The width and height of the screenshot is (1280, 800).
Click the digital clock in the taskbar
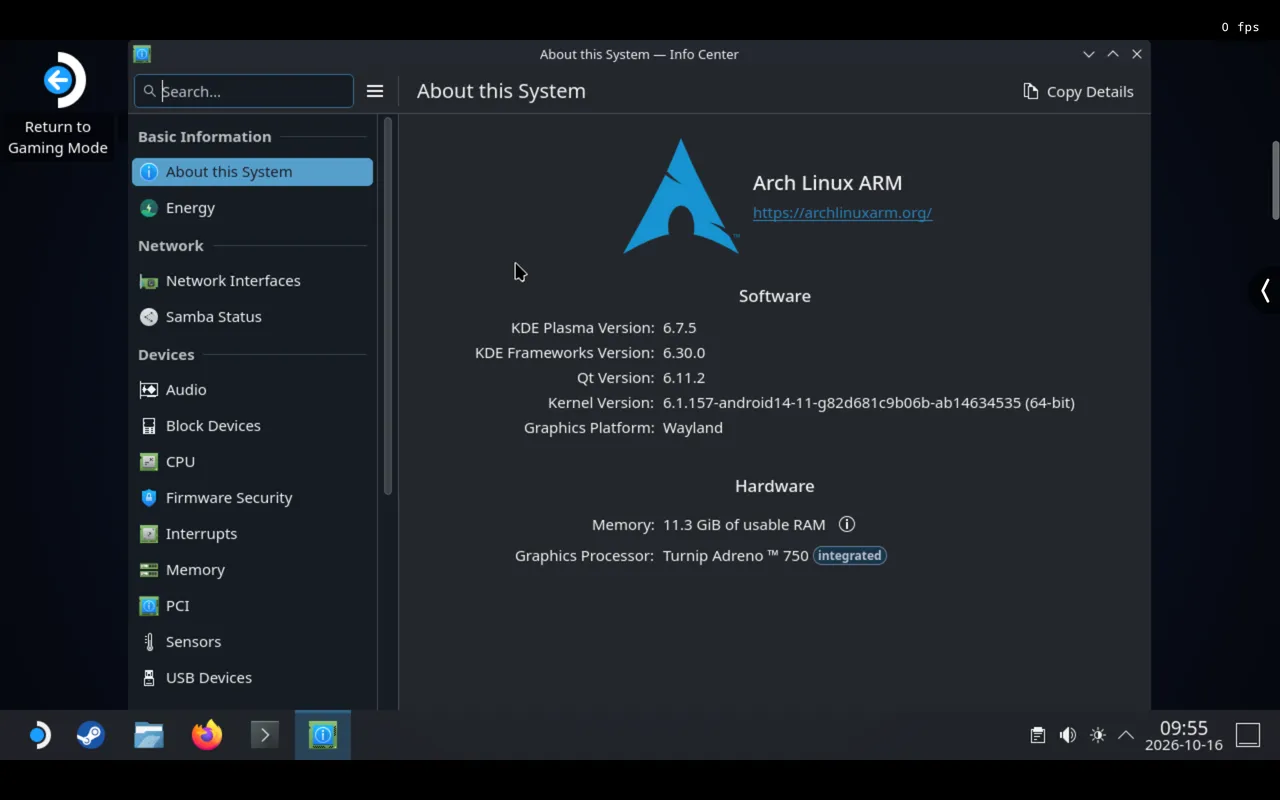point(1184,736)
